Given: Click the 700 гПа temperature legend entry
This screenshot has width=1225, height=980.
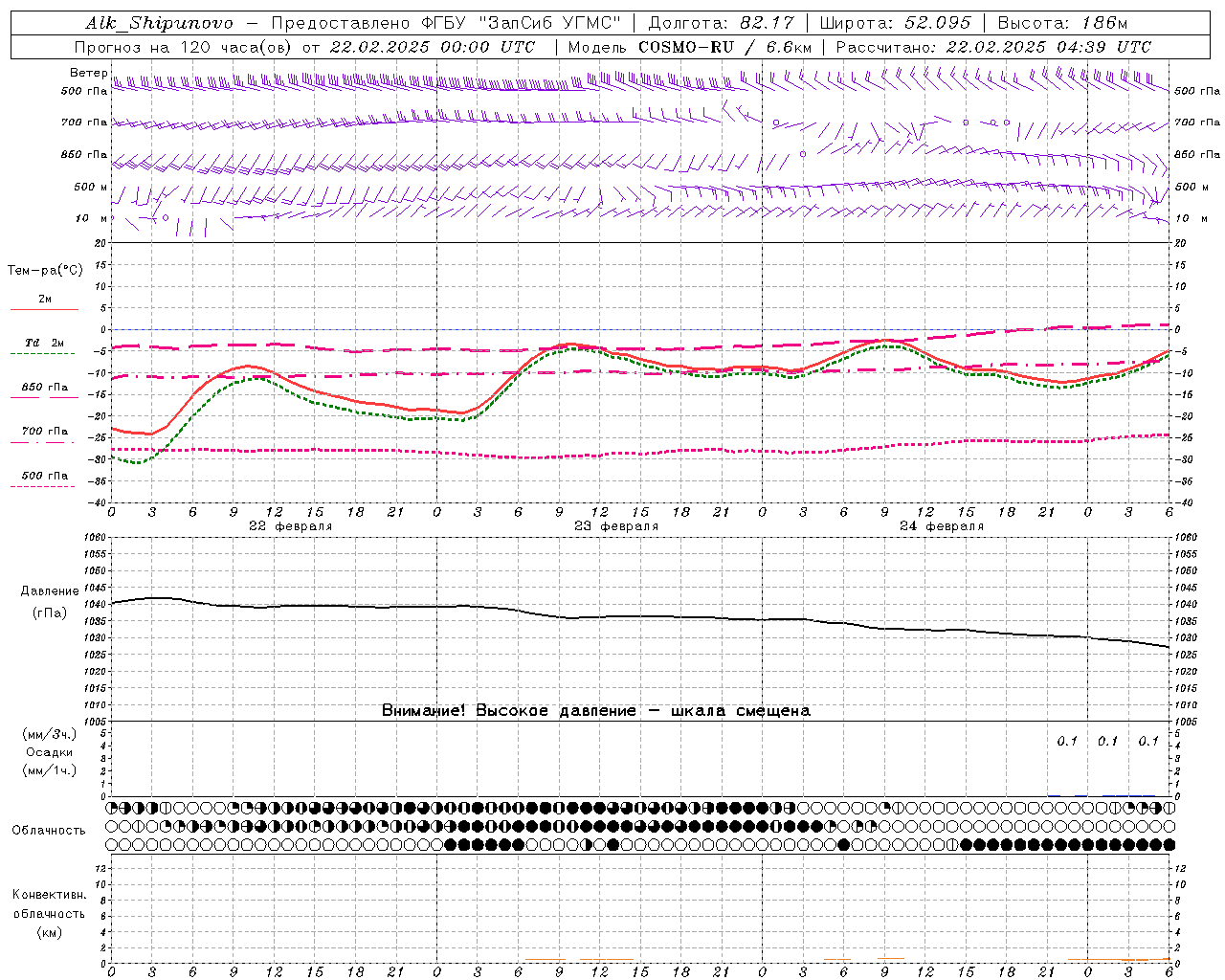Looking at the screenshot, I should pyautogui.click(x=45, y=432).
